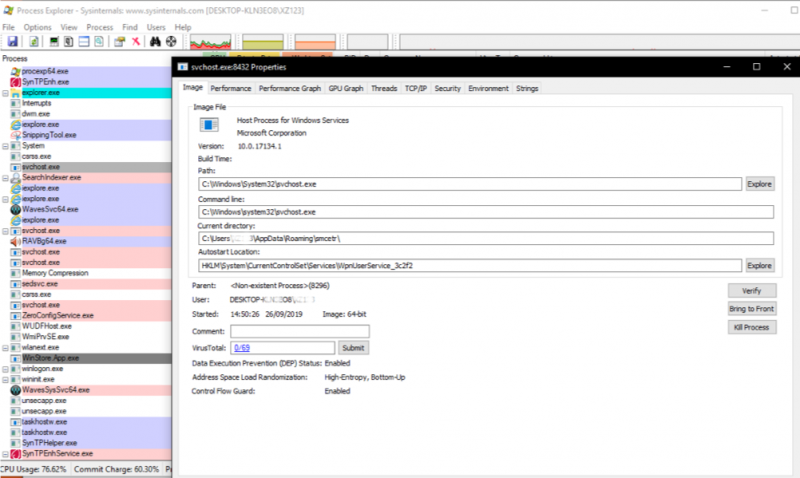This screenshot has width=800, height=478.
Task: Collapse the winlogon.exe tree node
Action: point(5,369)
